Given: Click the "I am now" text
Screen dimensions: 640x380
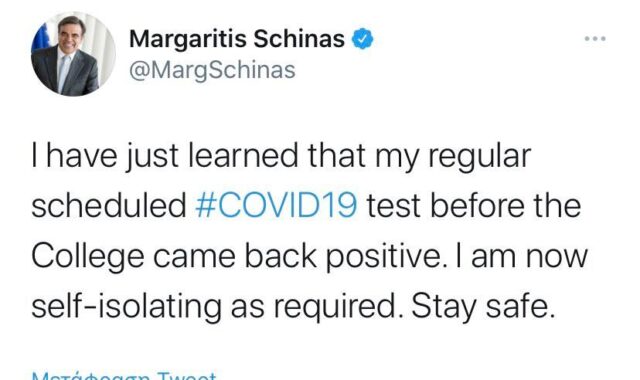Looking at the screenshot, I should coord(522,256).
